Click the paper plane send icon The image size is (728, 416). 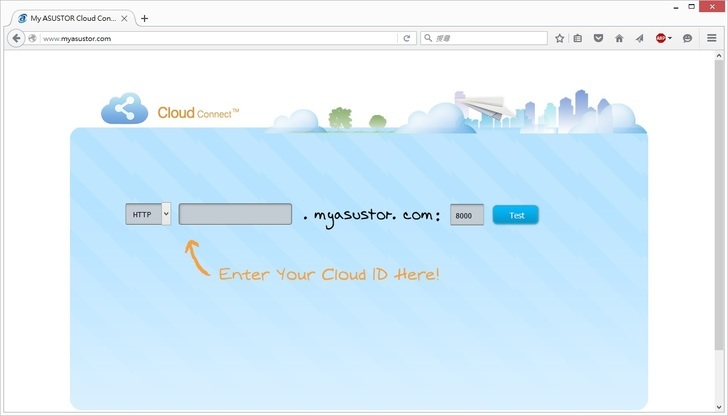click(640, 38)
